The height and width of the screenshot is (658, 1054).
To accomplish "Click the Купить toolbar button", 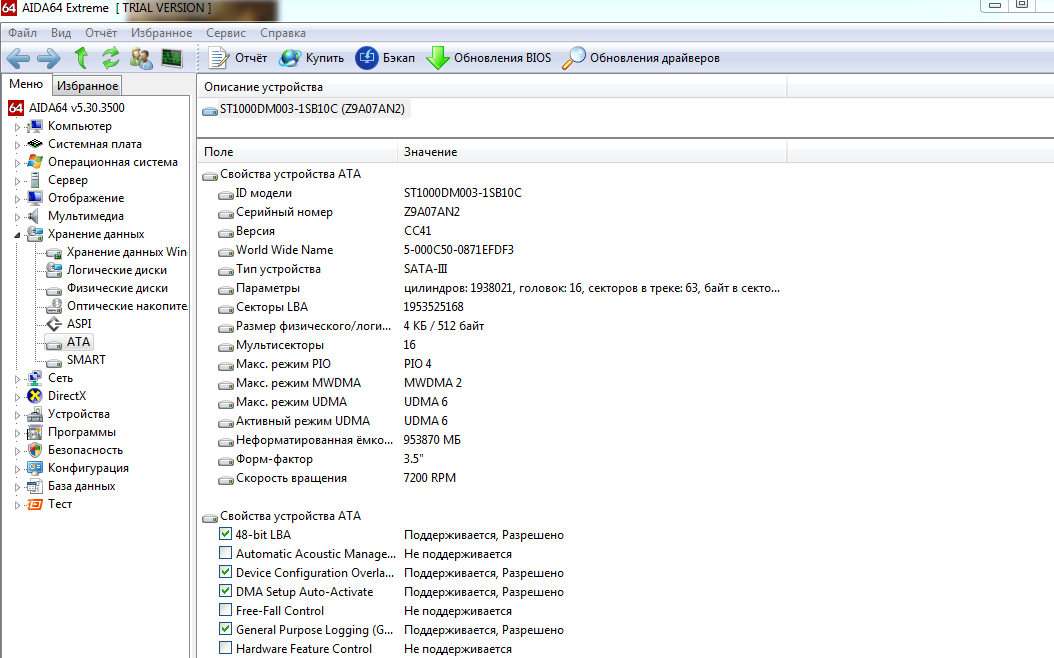I will [311, 58].
